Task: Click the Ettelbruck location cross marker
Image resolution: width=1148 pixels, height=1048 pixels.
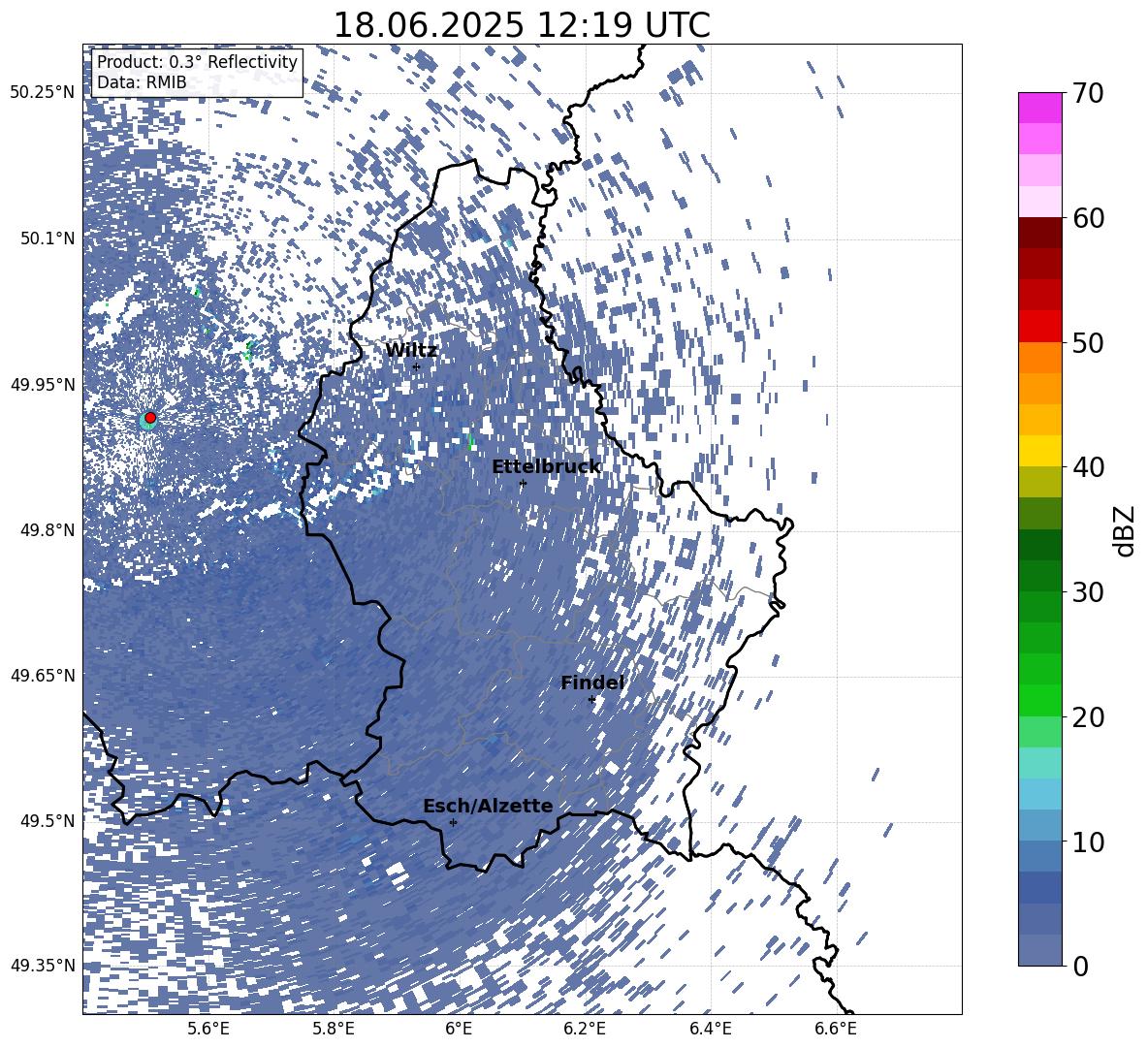Action: coord(522,483)
